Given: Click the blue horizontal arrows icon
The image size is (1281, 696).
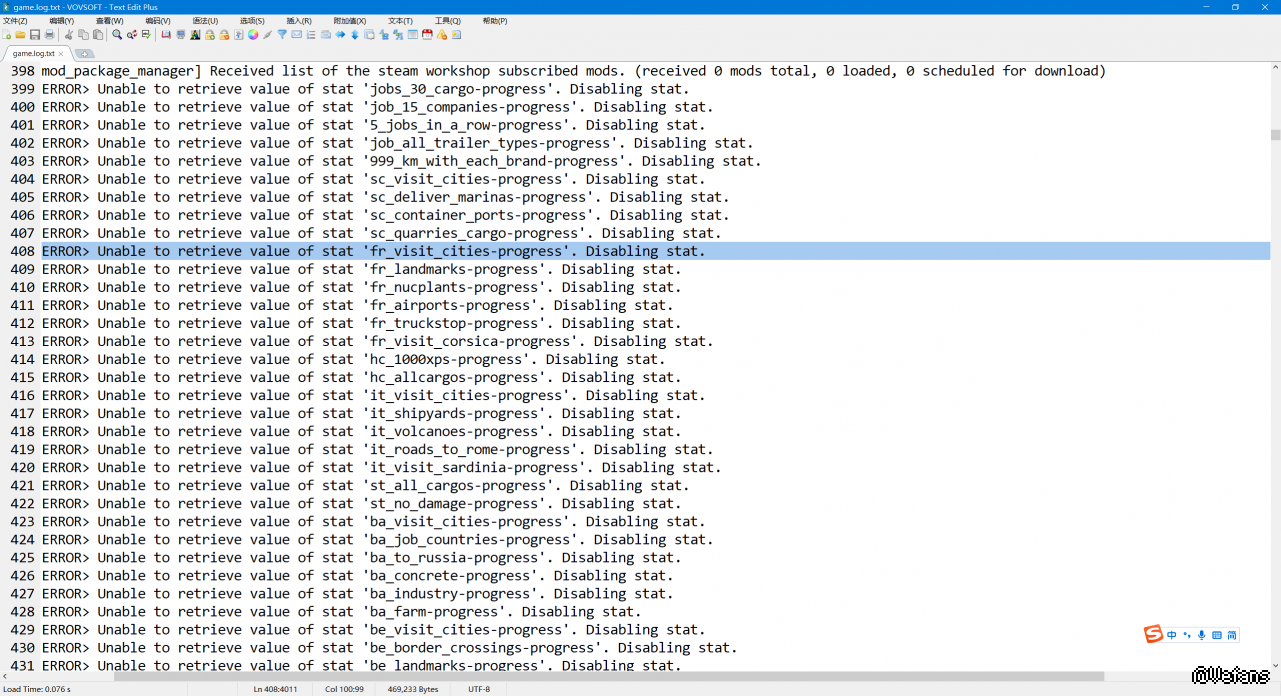Looking at the screenshot, I should [340, 34].
